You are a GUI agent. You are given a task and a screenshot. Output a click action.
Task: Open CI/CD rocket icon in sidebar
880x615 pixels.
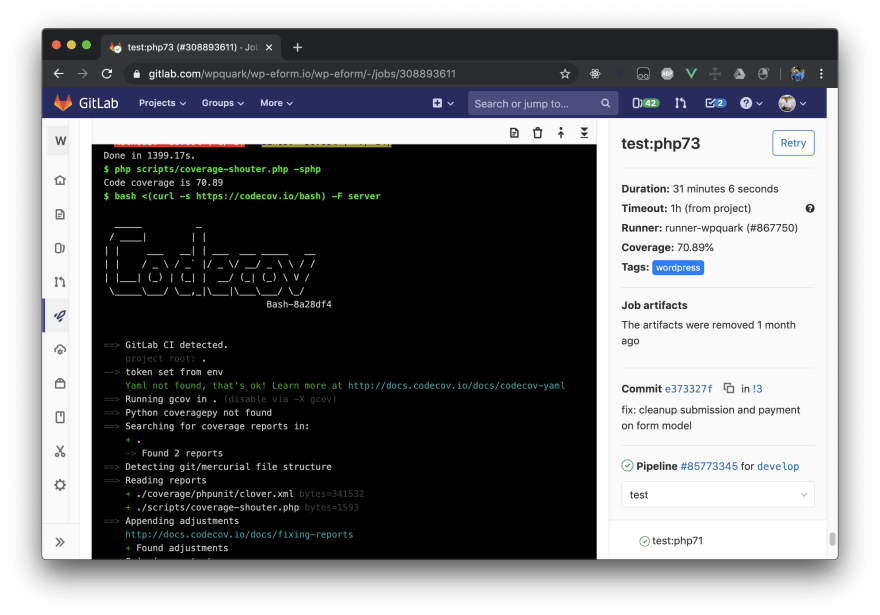(x=60, y=316)
